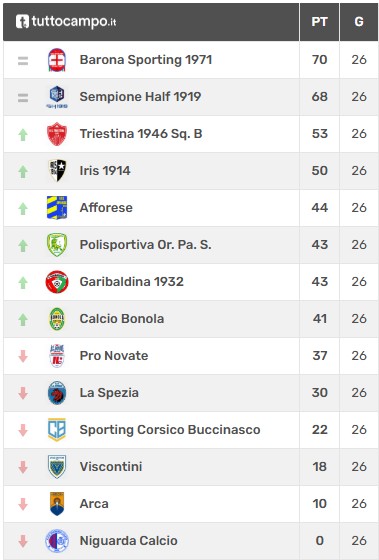
Task: Sort standings by the PT column header
Action: [319, 22]
